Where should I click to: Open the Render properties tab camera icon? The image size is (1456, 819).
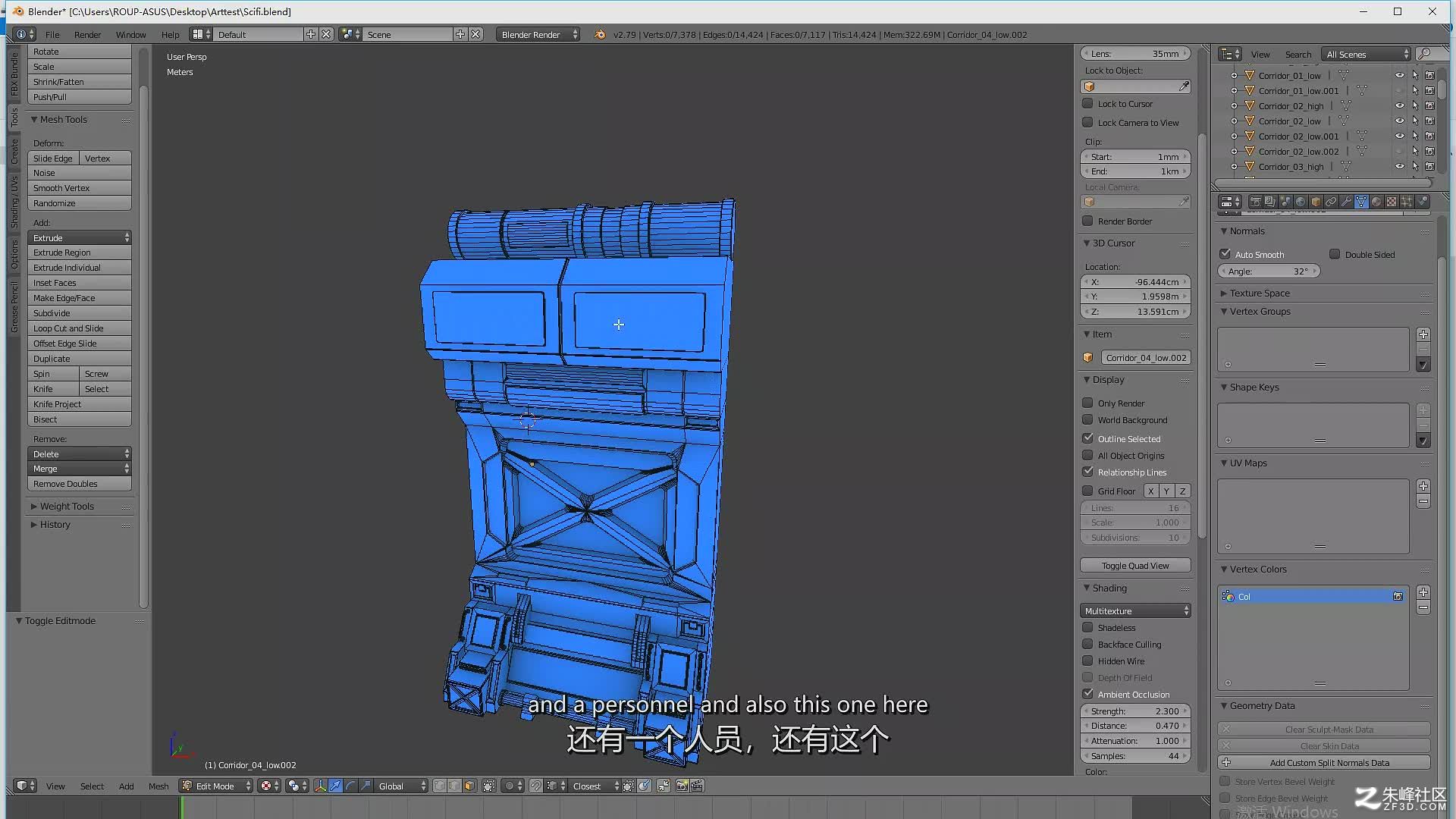tap(1256, 202)
